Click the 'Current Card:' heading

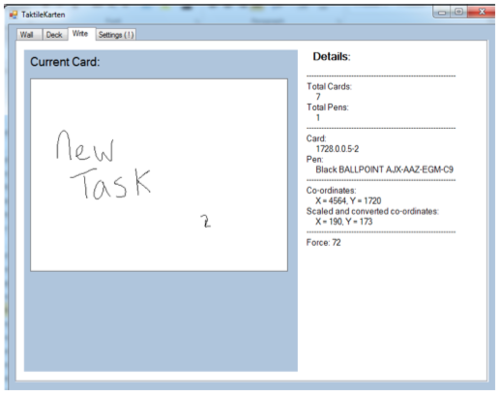click(65, 62)
